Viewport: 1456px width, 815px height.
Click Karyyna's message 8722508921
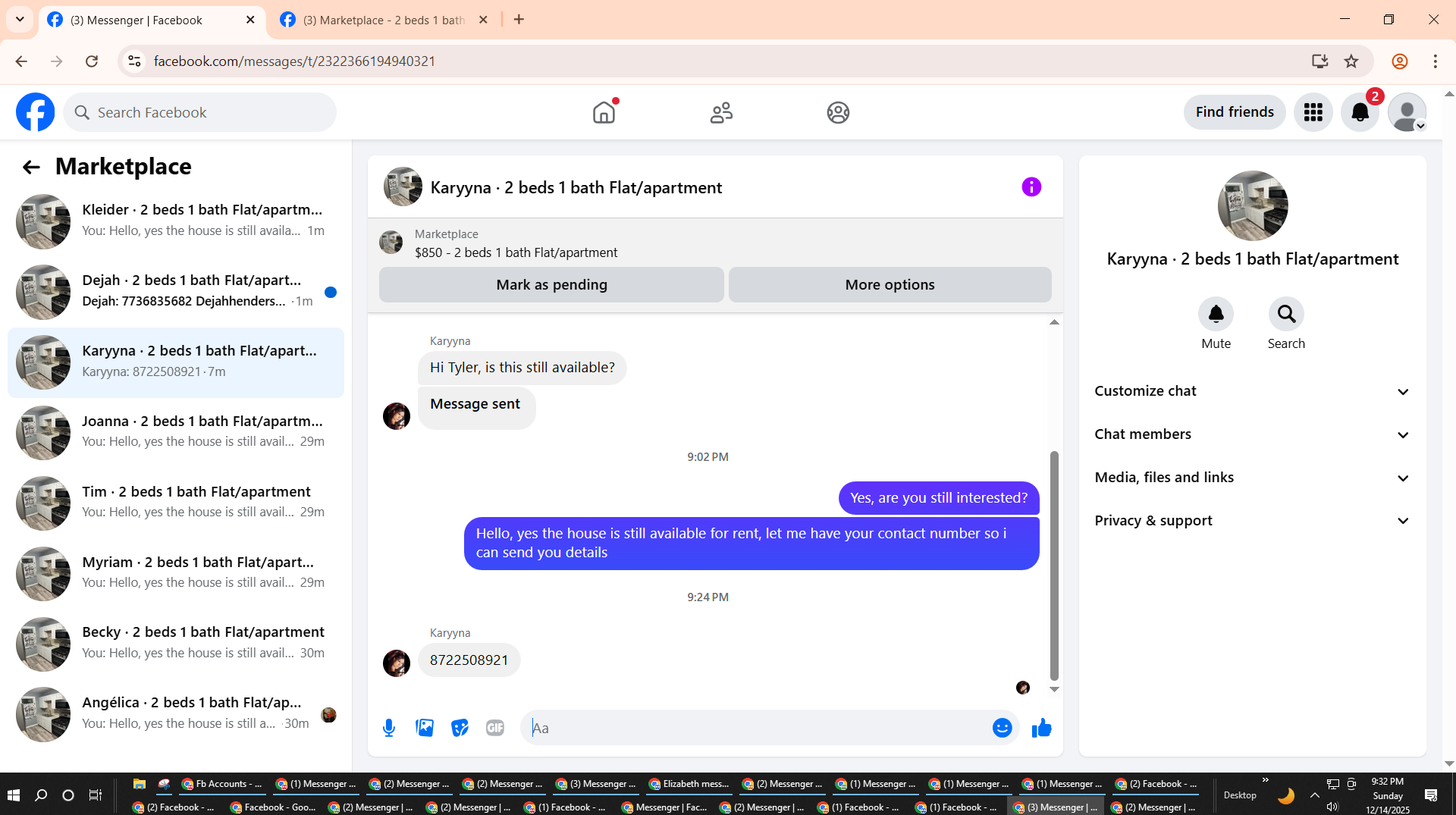469,660
